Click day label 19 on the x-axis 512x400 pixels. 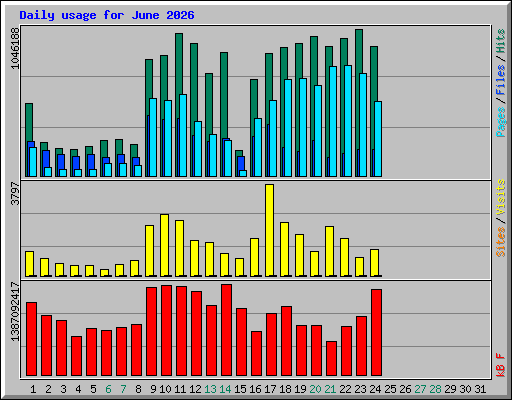(300, 389)
